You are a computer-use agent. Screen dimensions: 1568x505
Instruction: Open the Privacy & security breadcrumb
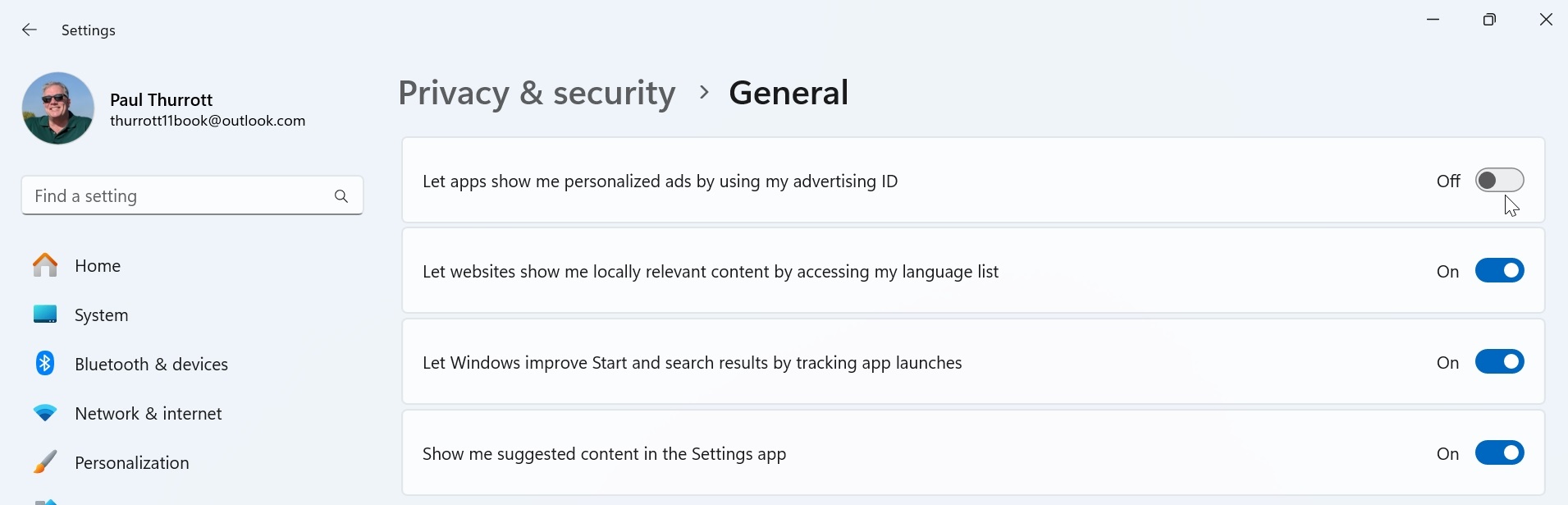tap(537, 93)
